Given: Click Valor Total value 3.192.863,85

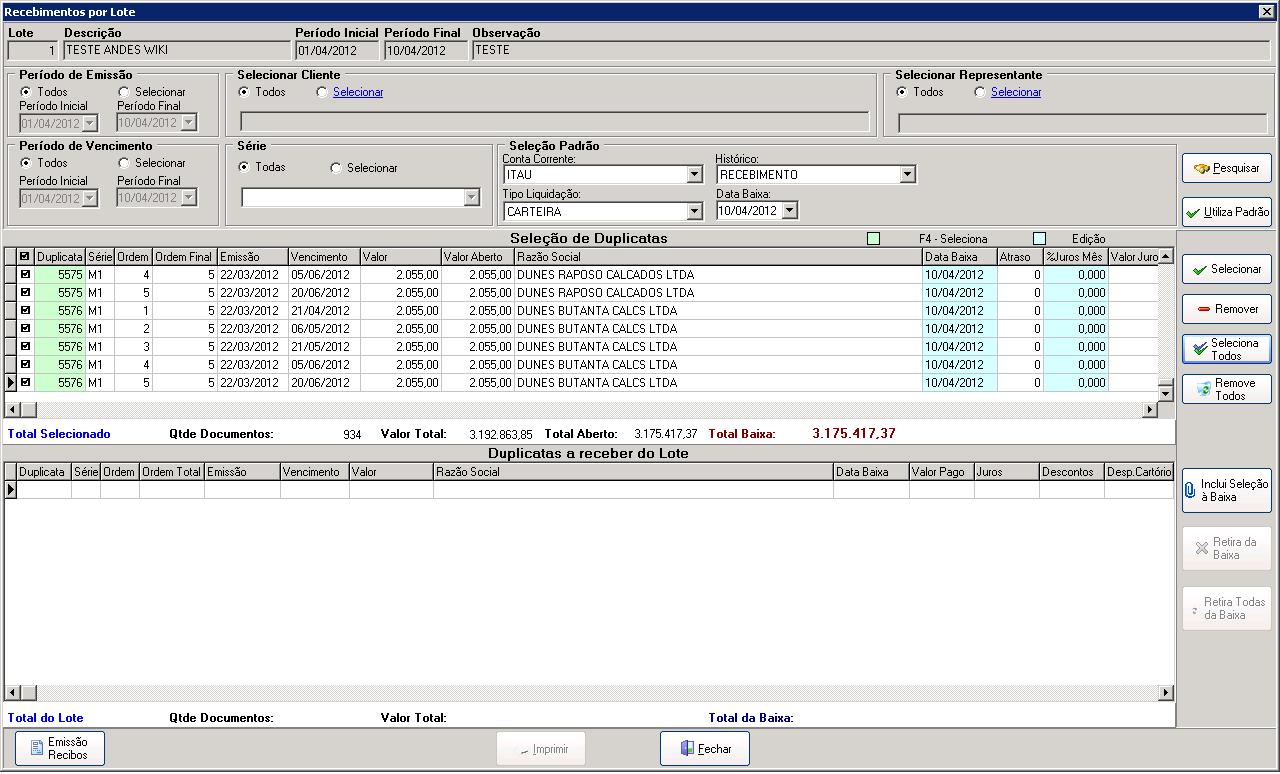Looking at the screenshot, I should coord(501,435).
